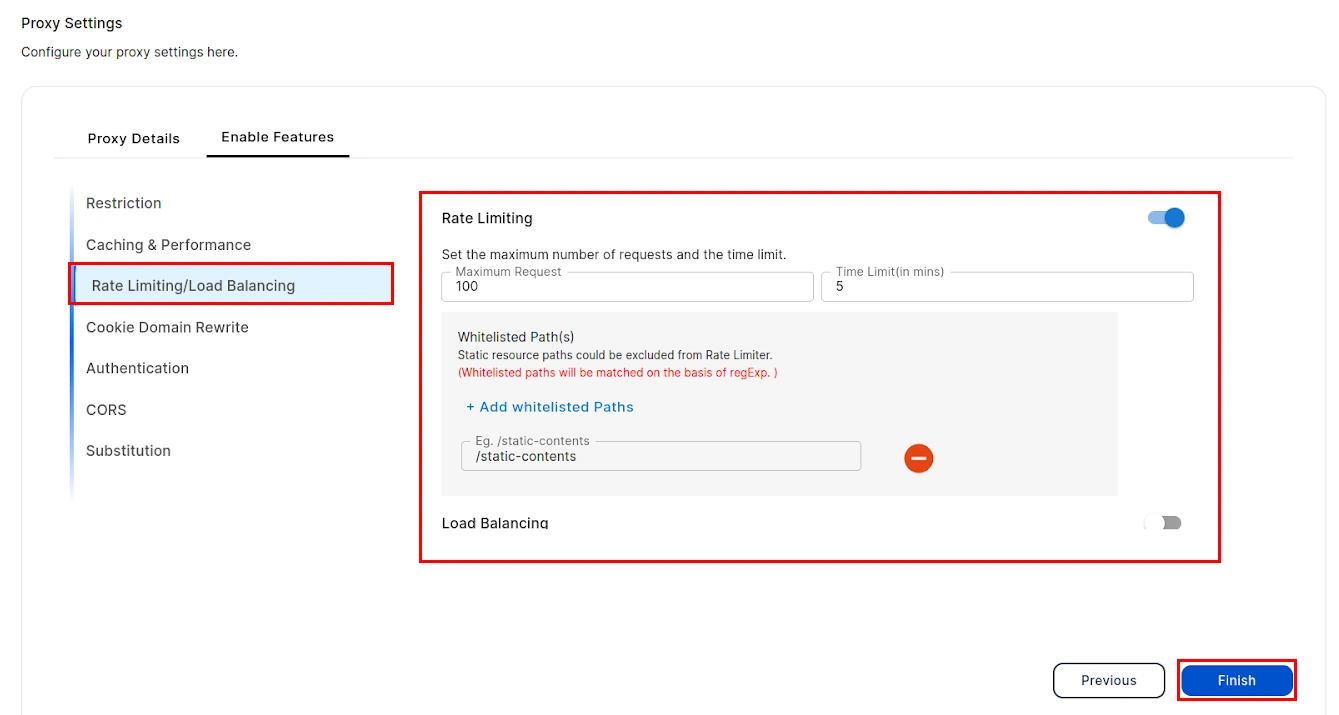Click the Proxy Settings heading

coord(71,22)
